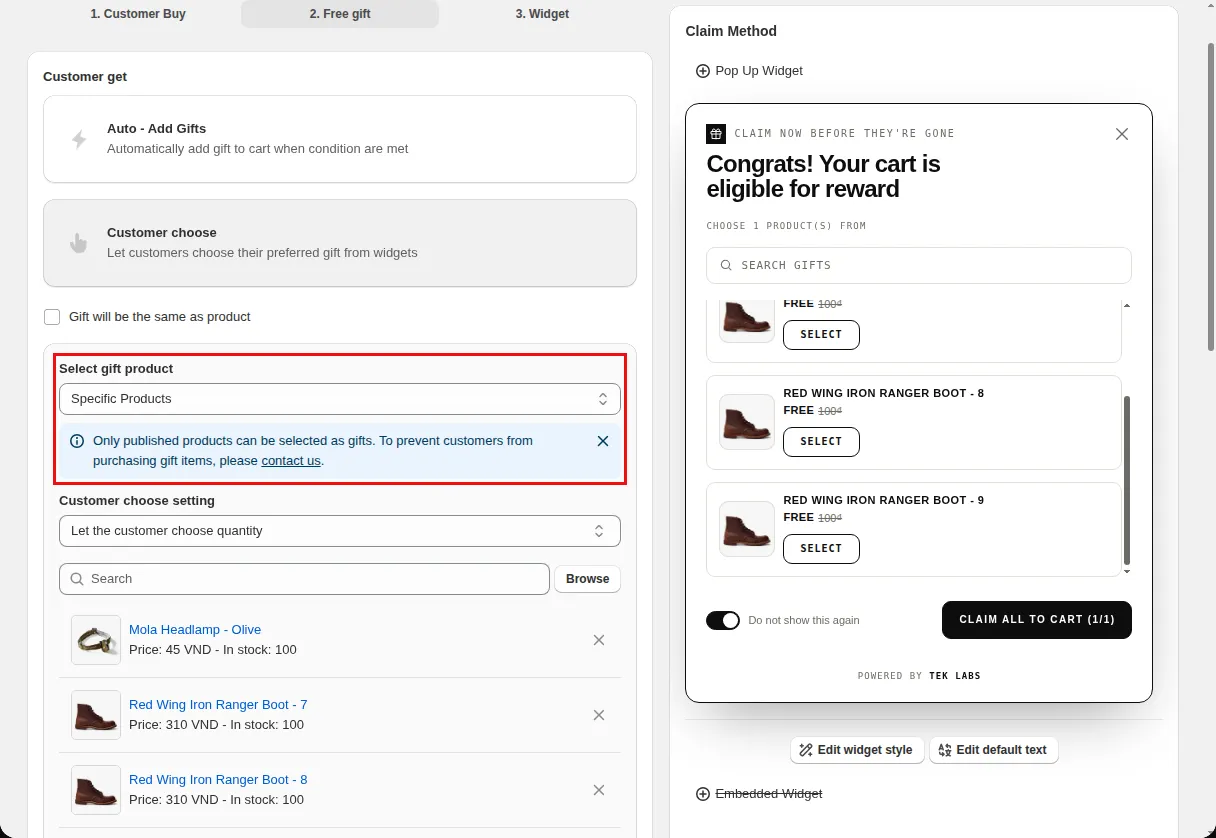
Task: Remove Red Wing Iron Ranger Boot - 8 from list
Action: coord(599,790)
